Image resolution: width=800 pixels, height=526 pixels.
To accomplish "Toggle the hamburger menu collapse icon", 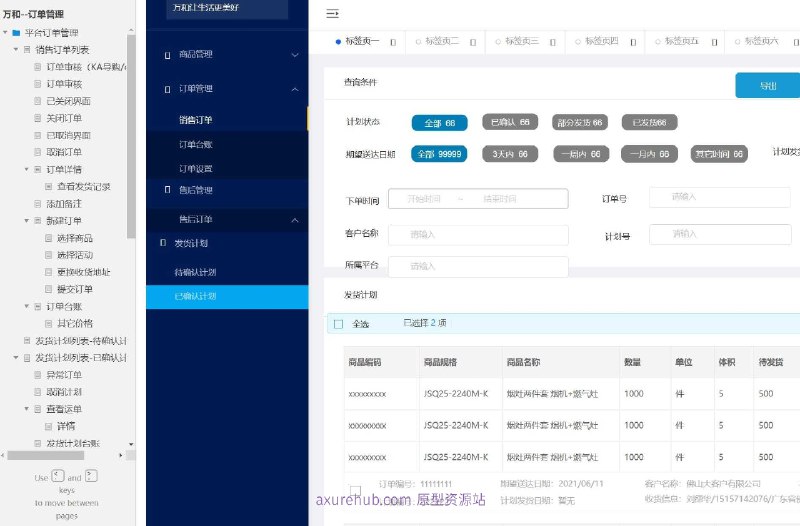I will [332, 14].
